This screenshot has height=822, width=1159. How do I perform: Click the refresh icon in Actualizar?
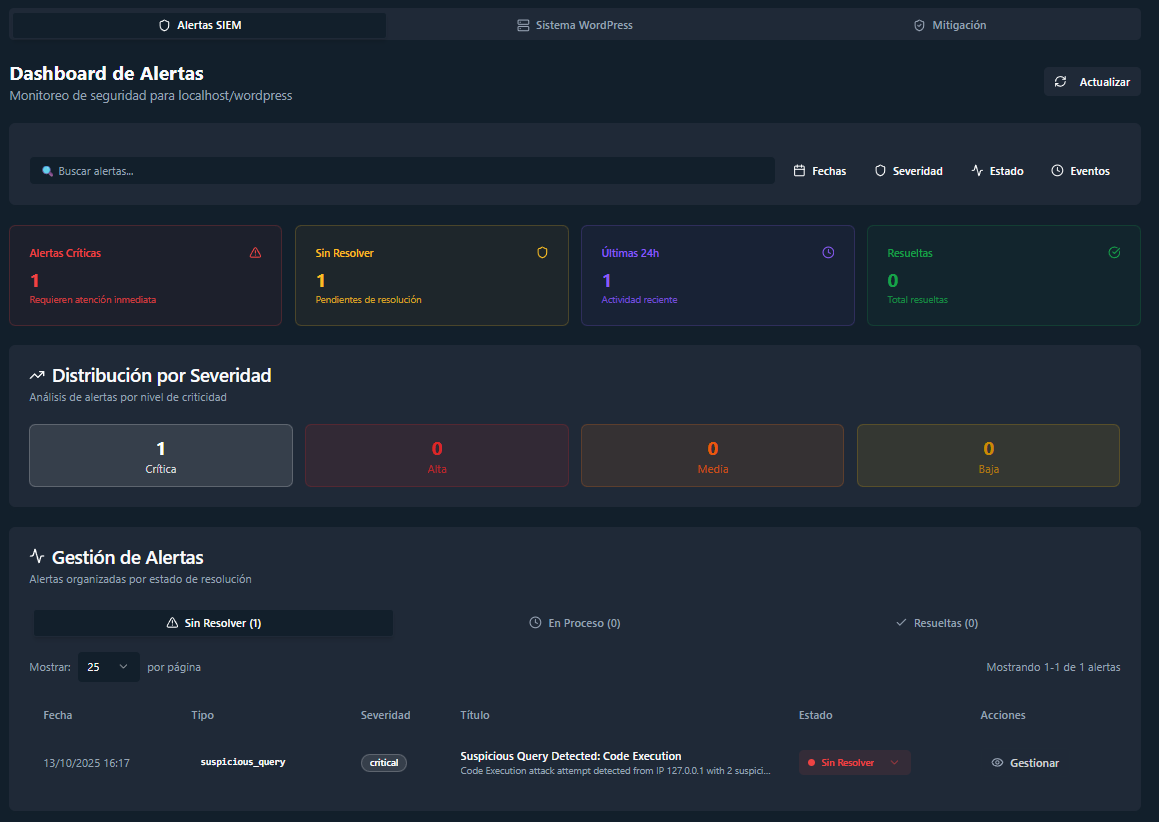[x=1061, y=81]
